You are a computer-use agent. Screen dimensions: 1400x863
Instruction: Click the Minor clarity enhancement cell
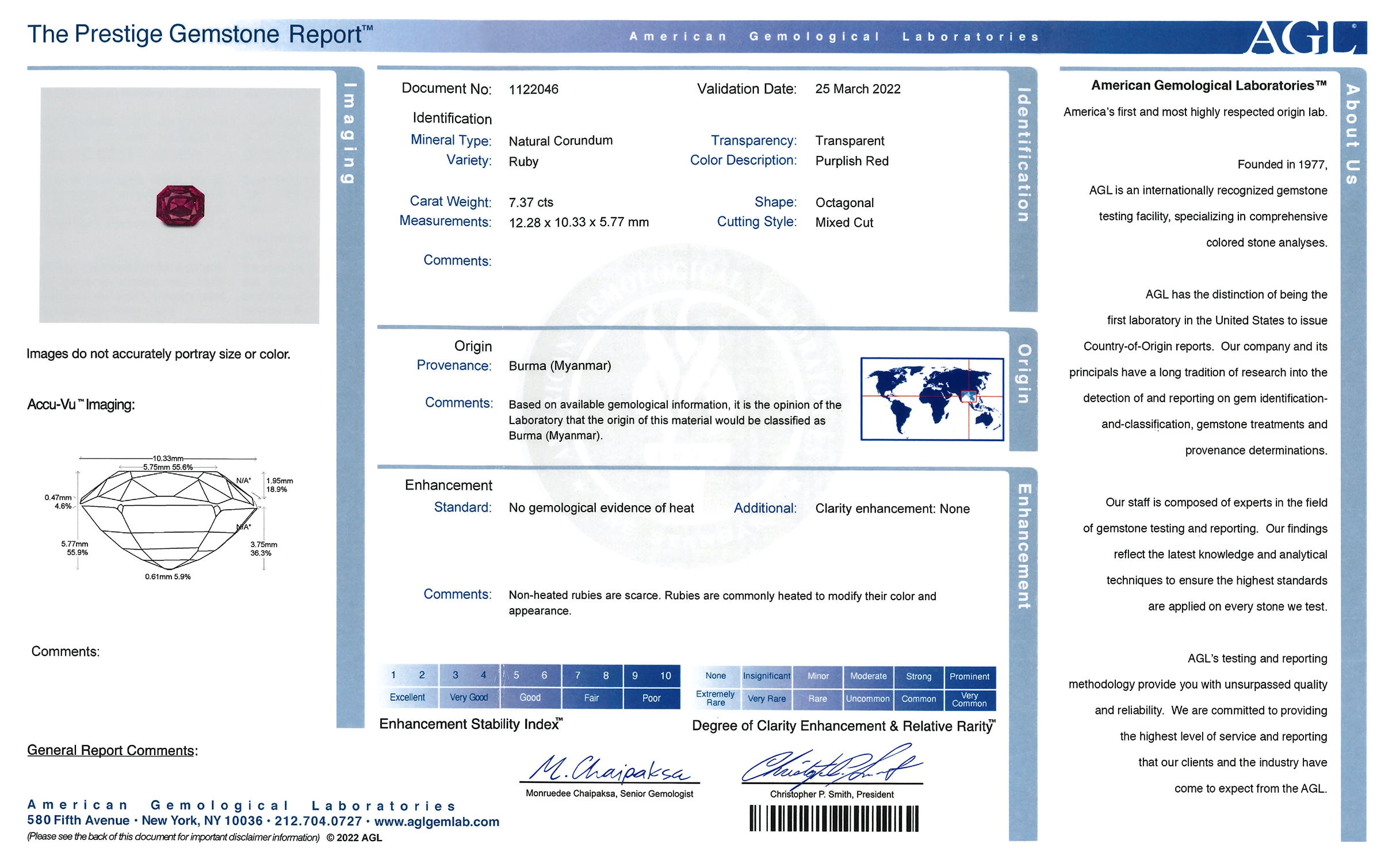click(818, 676)
